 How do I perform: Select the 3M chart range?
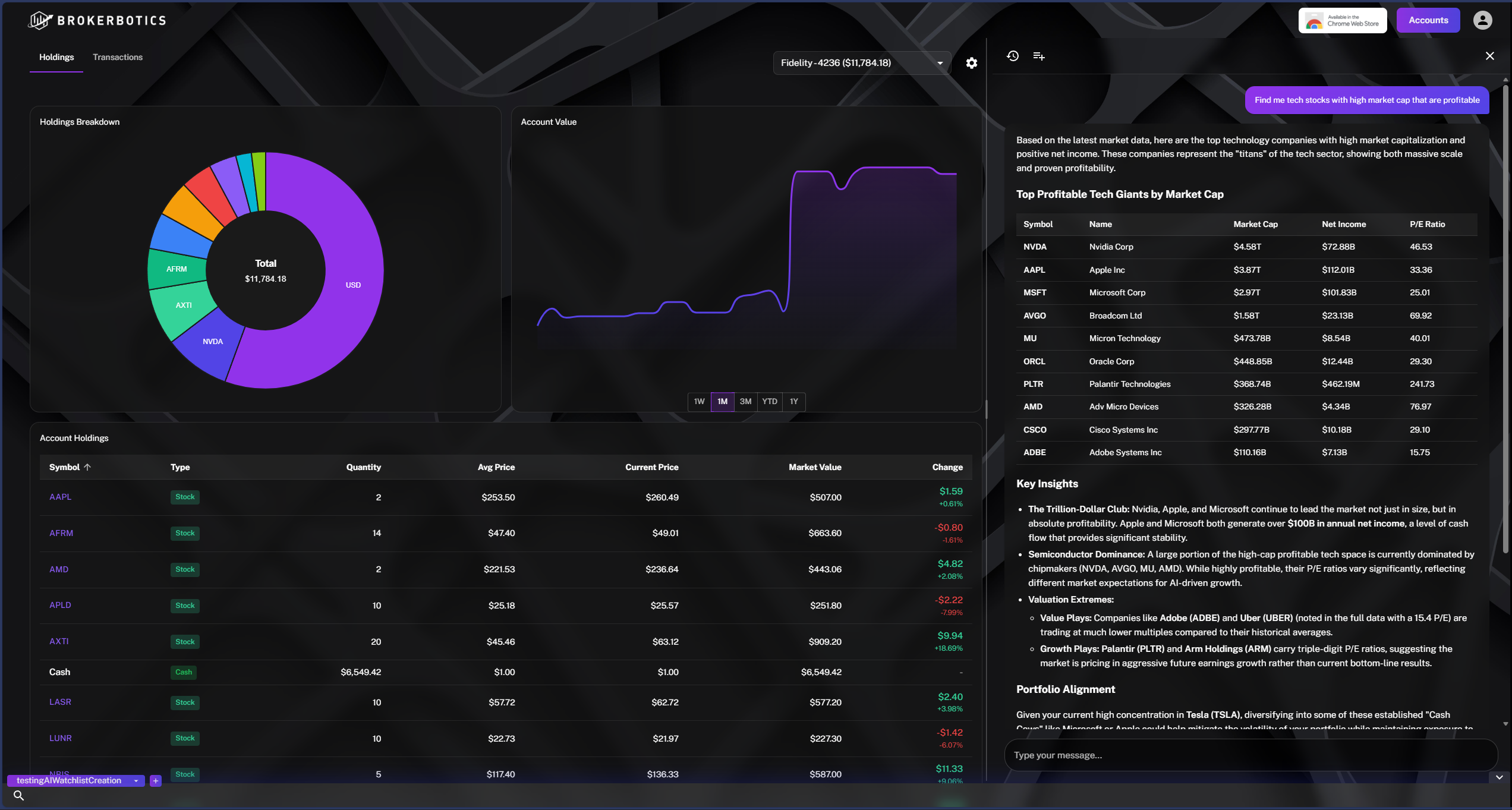tap(745, 402)
